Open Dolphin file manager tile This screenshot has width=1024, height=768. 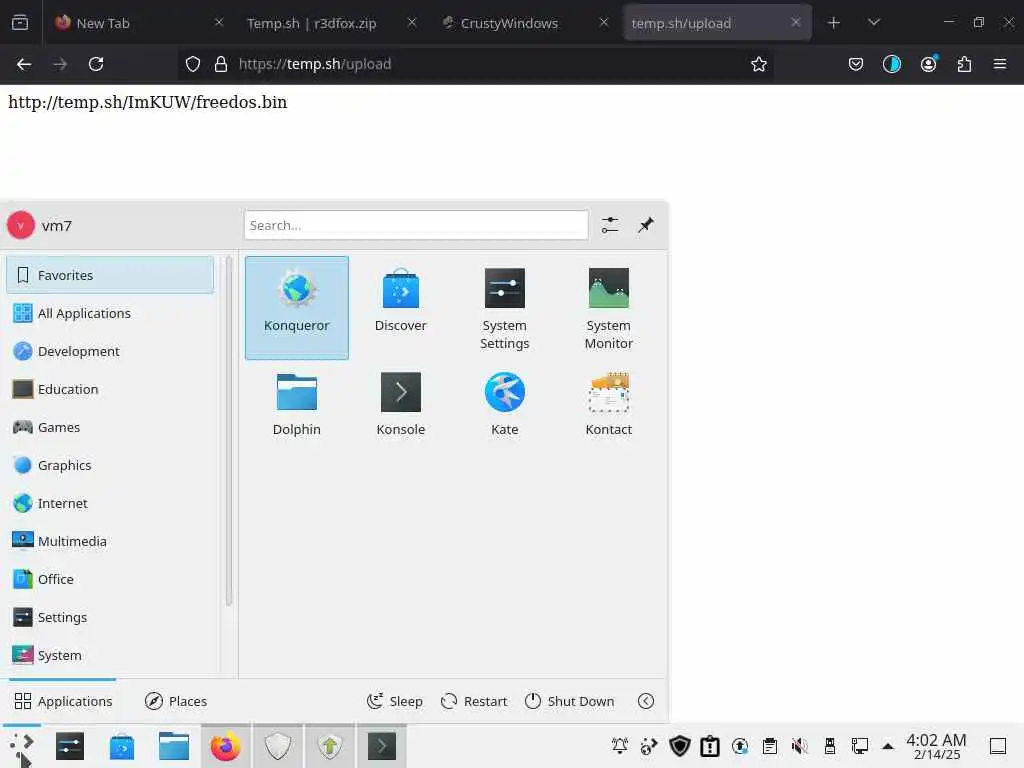click(x=296, y=404)
